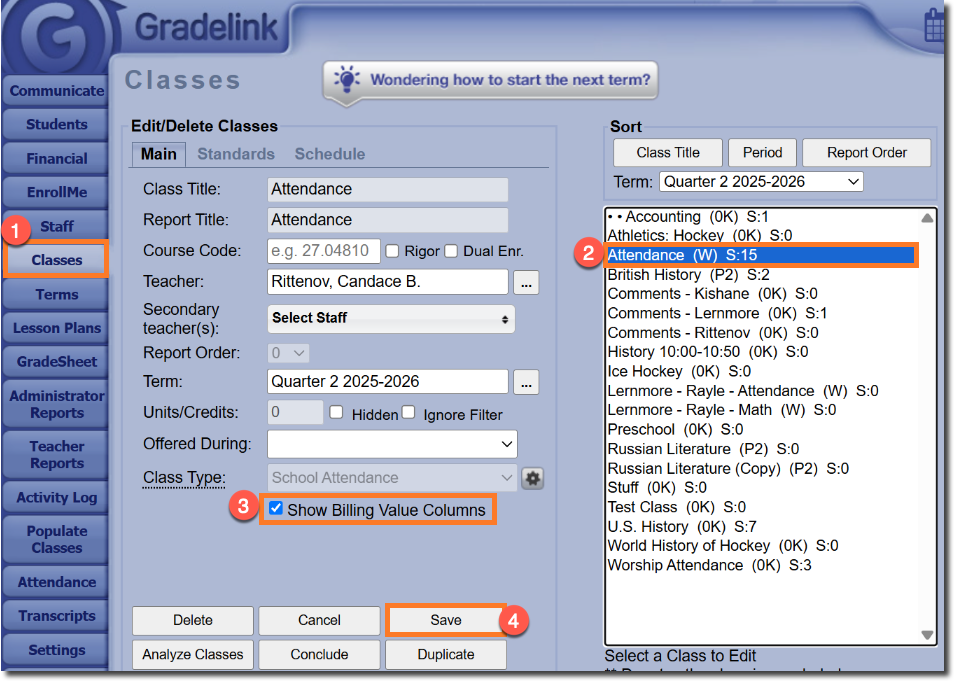
Task: Click the Delete button
Action: click(193, 620)
